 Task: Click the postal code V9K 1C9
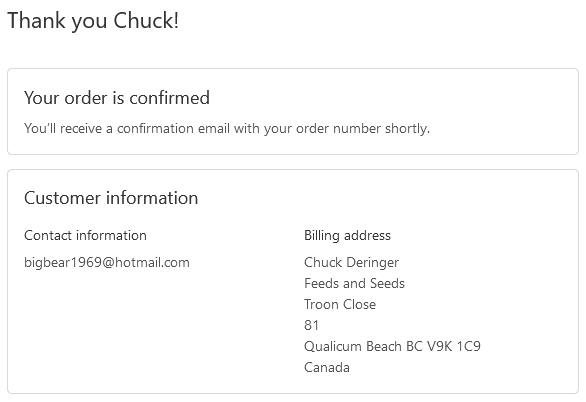[x=453, y=346]
